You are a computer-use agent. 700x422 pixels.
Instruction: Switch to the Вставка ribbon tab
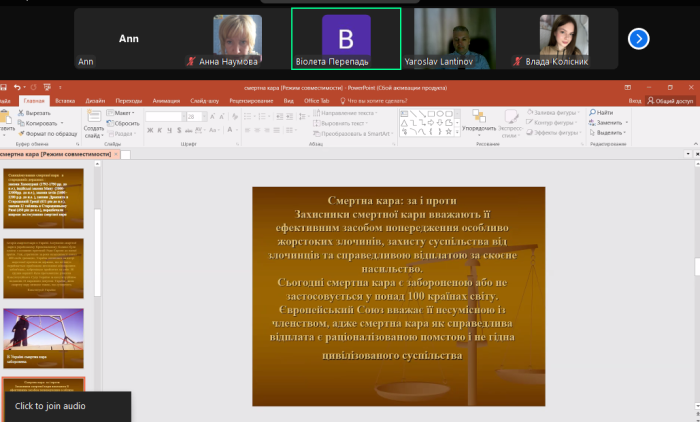[x=65, y=101]
